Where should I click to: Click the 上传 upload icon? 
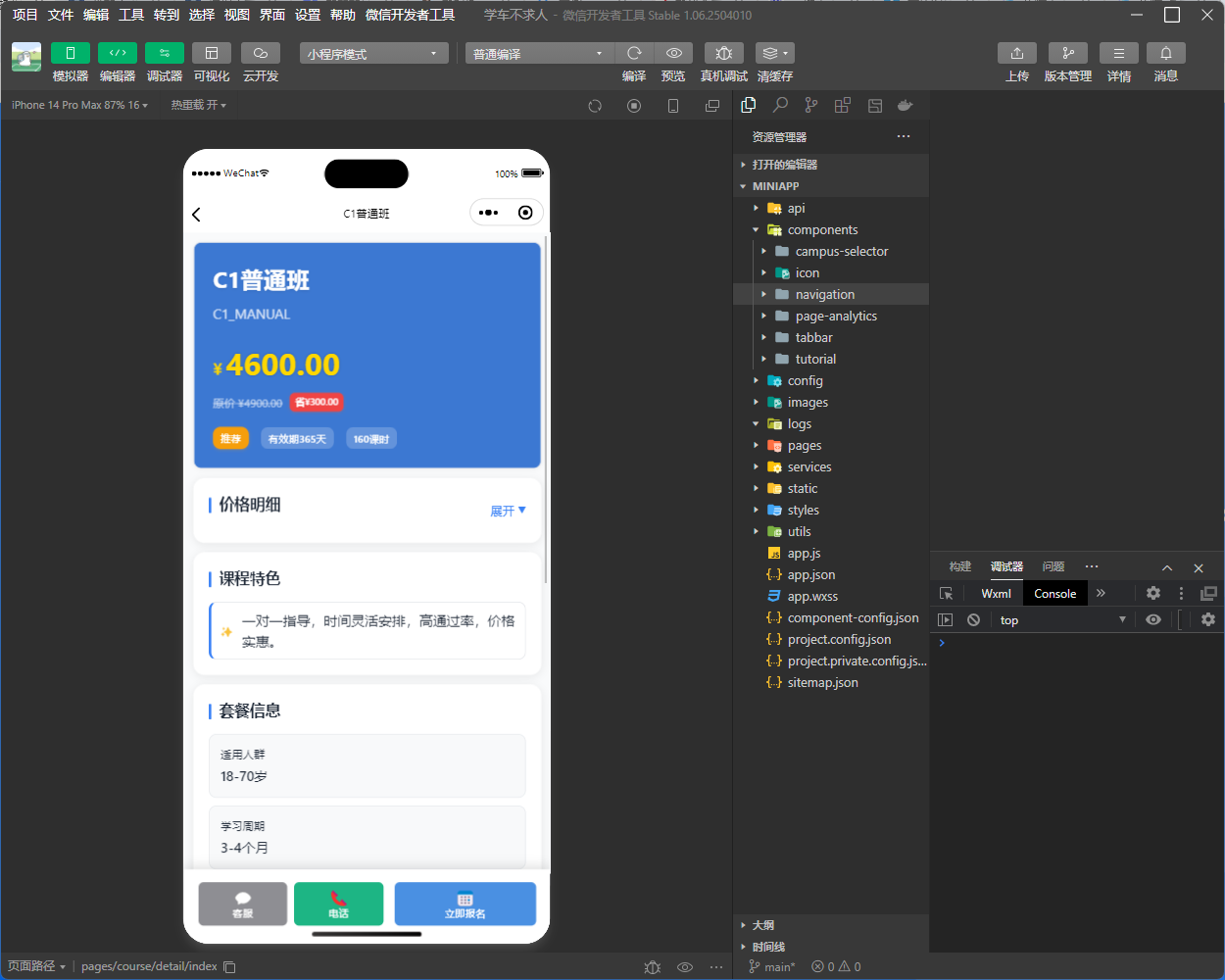click(x=1016, y=53)
